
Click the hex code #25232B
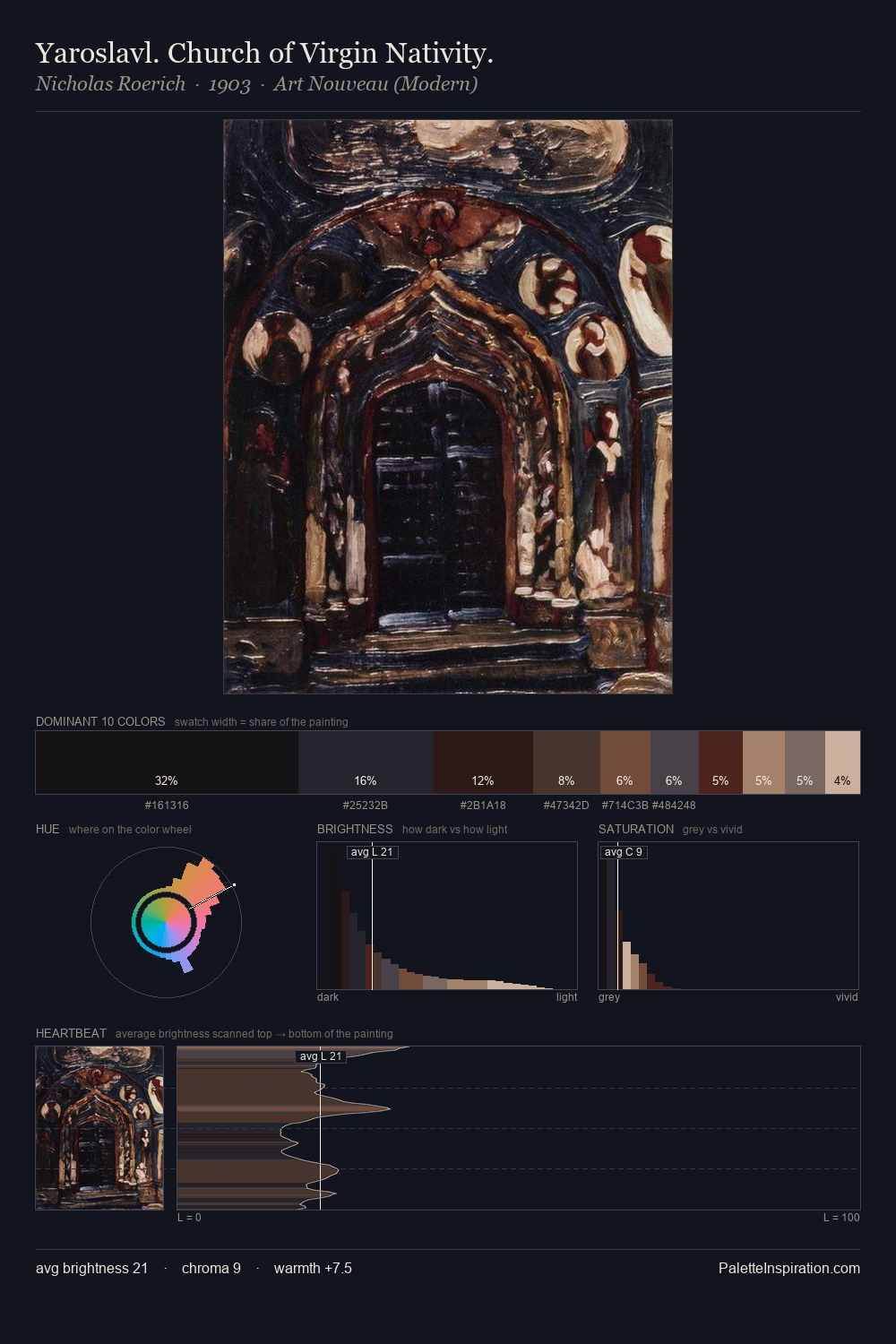pyautogui.click(x=366, y=806)
